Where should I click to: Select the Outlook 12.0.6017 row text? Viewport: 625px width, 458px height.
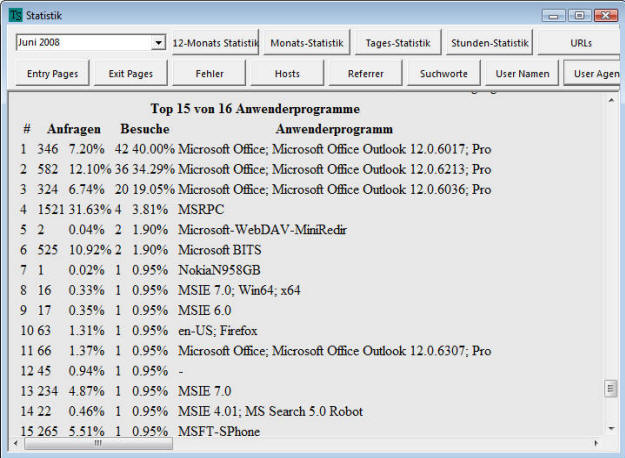click(334, 149)
